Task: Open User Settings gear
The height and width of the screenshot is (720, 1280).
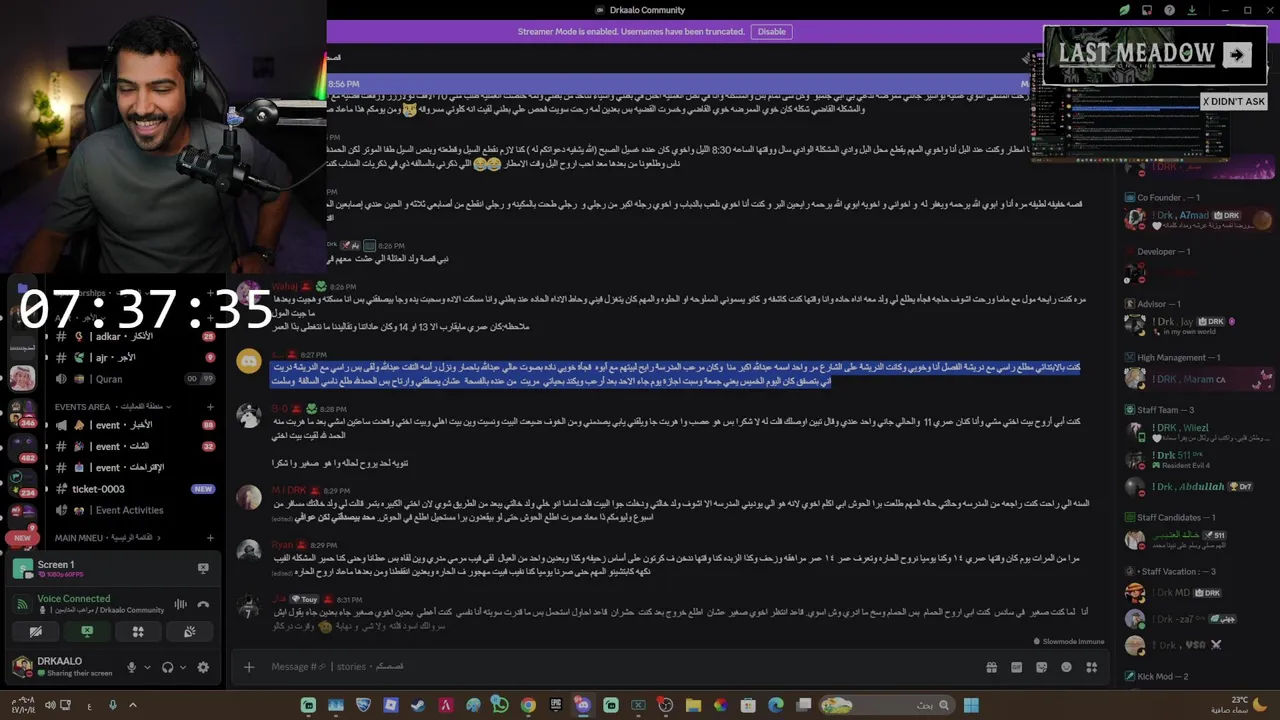Action: pyautogui.click(x=203, y=667)
